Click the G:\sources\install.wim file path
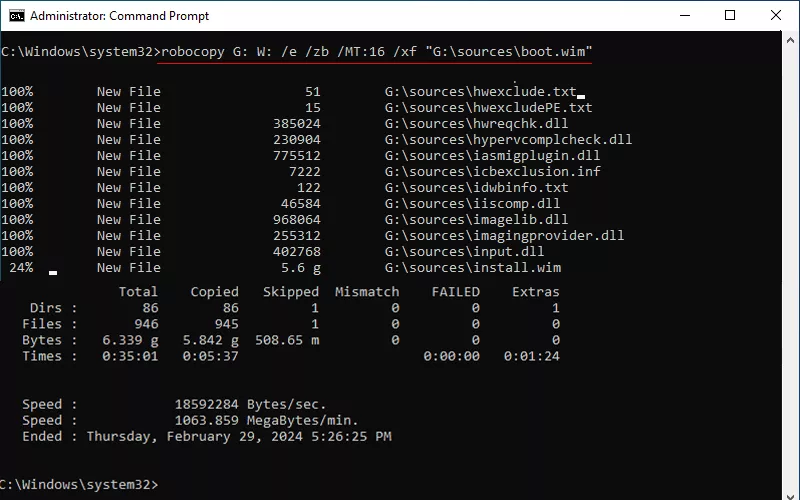Screen dimensions: 800x500 click(472, 267)
